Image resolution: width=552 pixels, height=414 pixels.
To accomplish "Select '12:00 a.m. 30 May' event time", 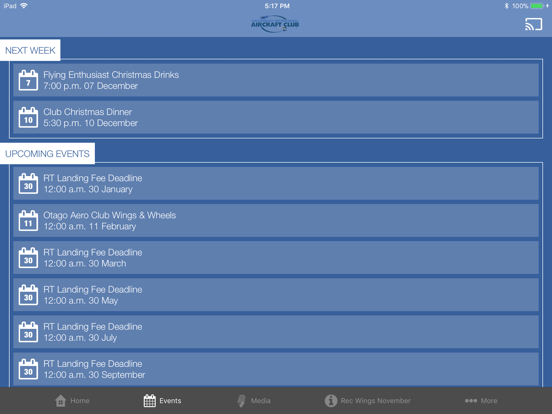I will [x=81, y=301].
